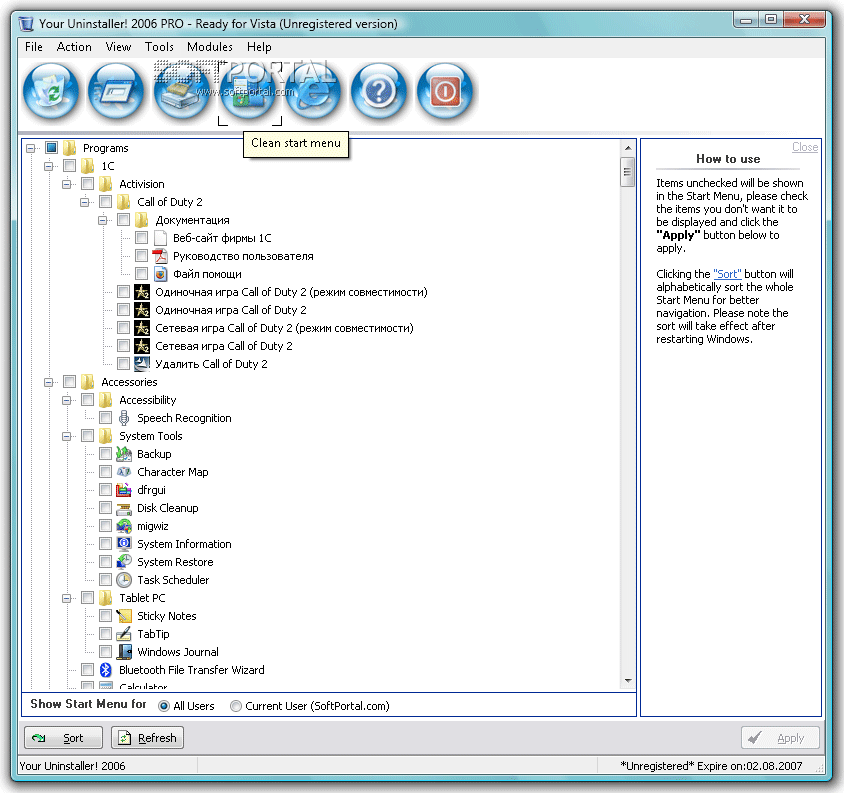The image size is (844, 793).
Task: Collapse the Tablet PC folder node
Action: tap(67, 598)
